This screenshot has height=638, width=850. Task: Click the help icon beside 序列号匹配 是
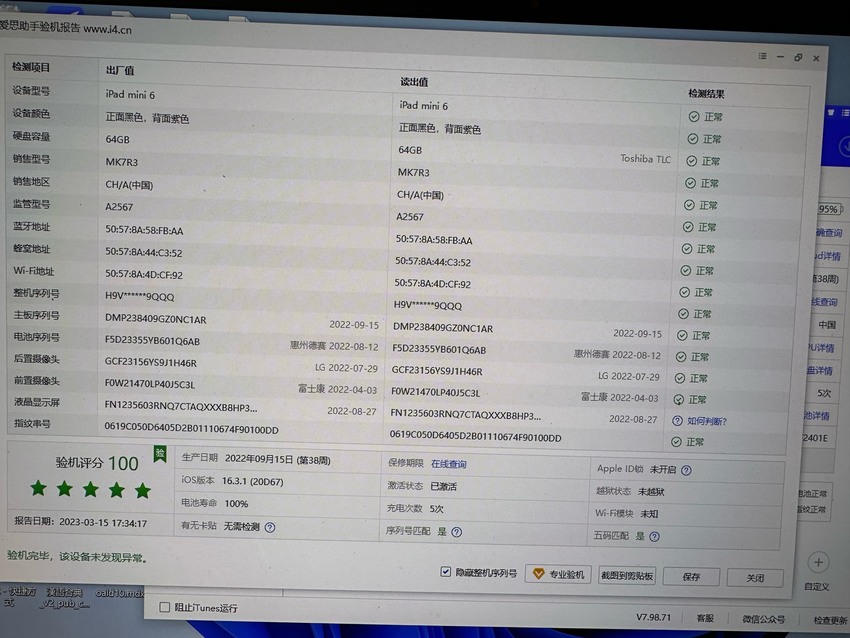tap(456, 532)
